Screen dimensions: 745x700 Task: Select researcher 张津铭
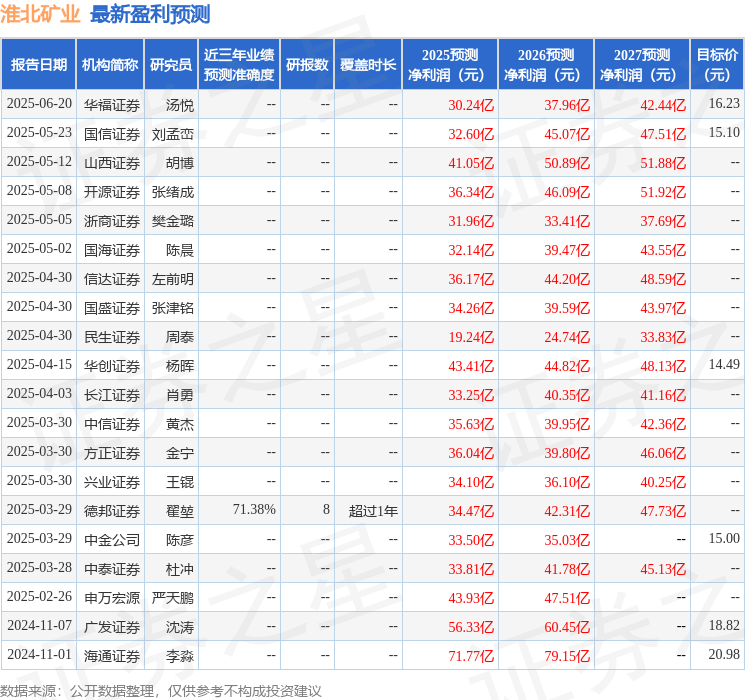(173, 308)
